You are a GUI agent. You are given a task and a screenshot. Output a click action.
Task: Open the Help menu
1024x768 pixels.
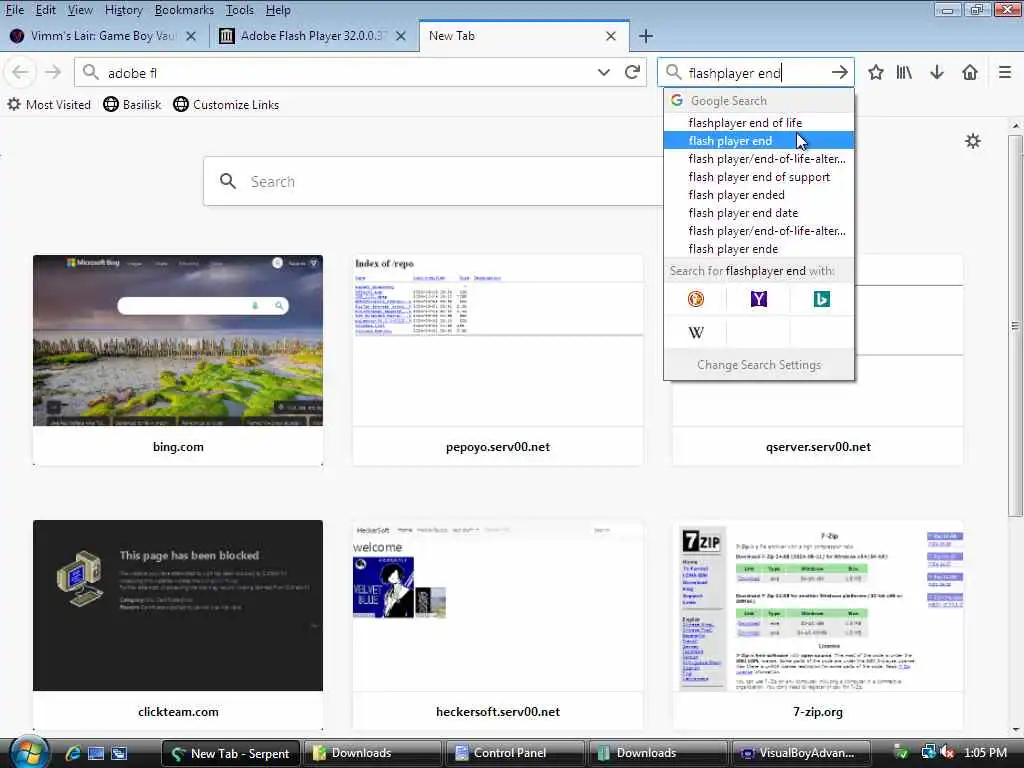pos(278,10)
